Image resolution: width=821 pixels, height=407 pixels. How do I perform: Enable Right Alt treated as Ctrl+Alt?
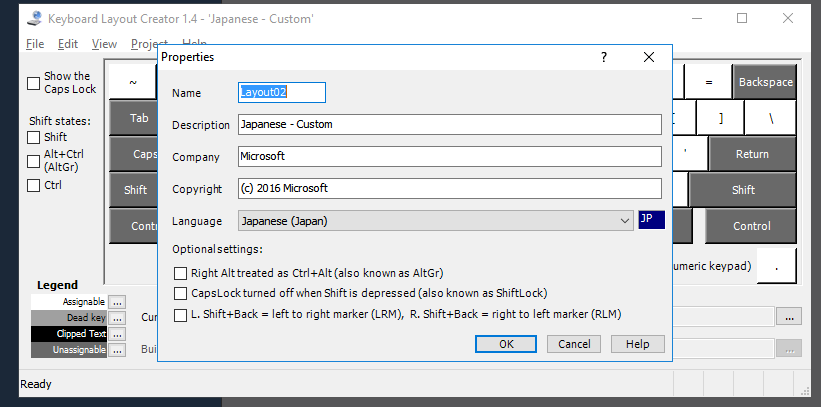click(181, 272)
